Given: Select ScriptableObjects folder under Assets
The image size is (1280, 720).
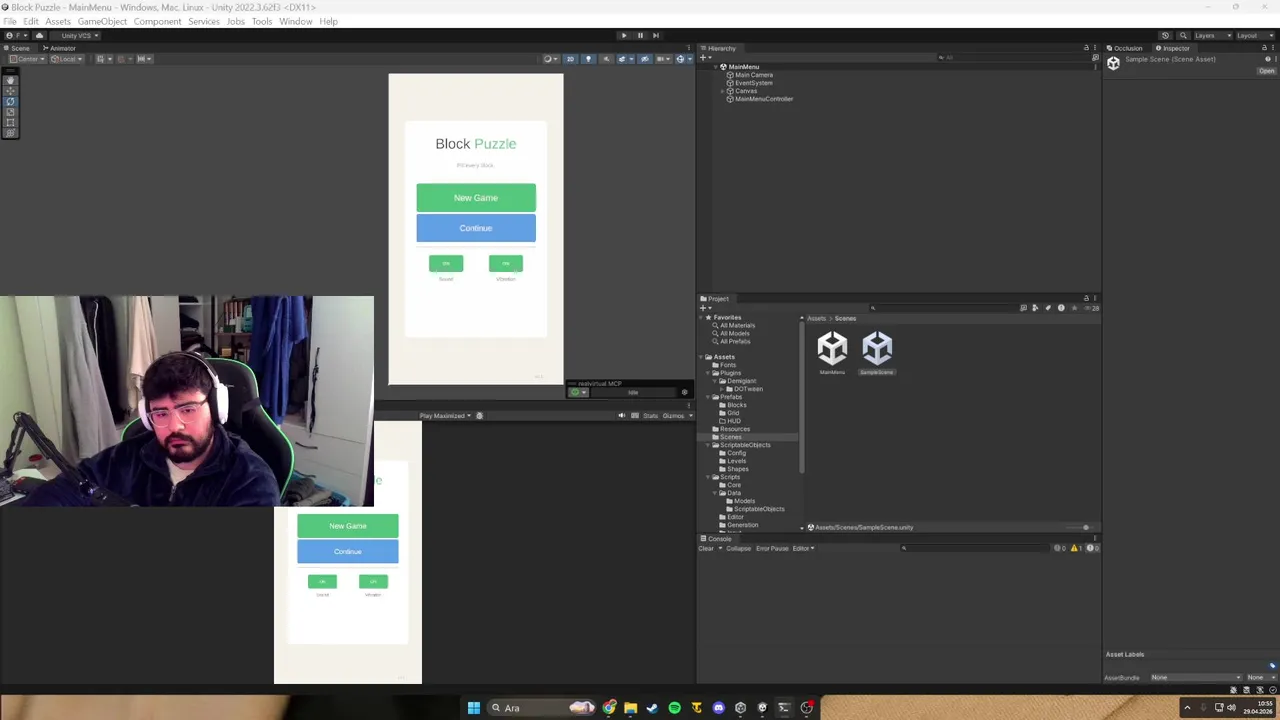Looking at the screenshot, I should point(745,445).
